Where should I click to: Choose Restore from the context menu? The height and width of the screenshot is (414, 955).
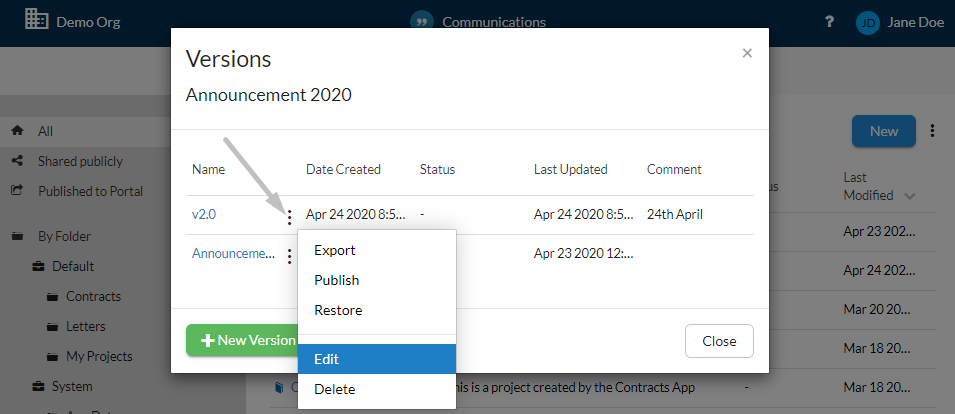click(x=377, y=310)
